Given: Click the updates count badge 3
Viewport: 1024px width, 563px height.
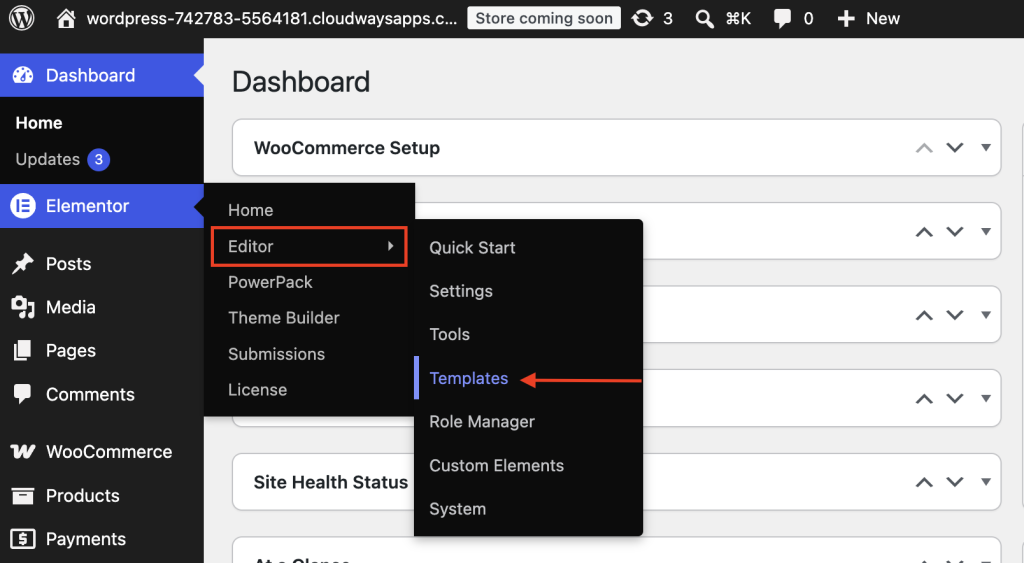Looking at the screenshot, I should (99, 159).
